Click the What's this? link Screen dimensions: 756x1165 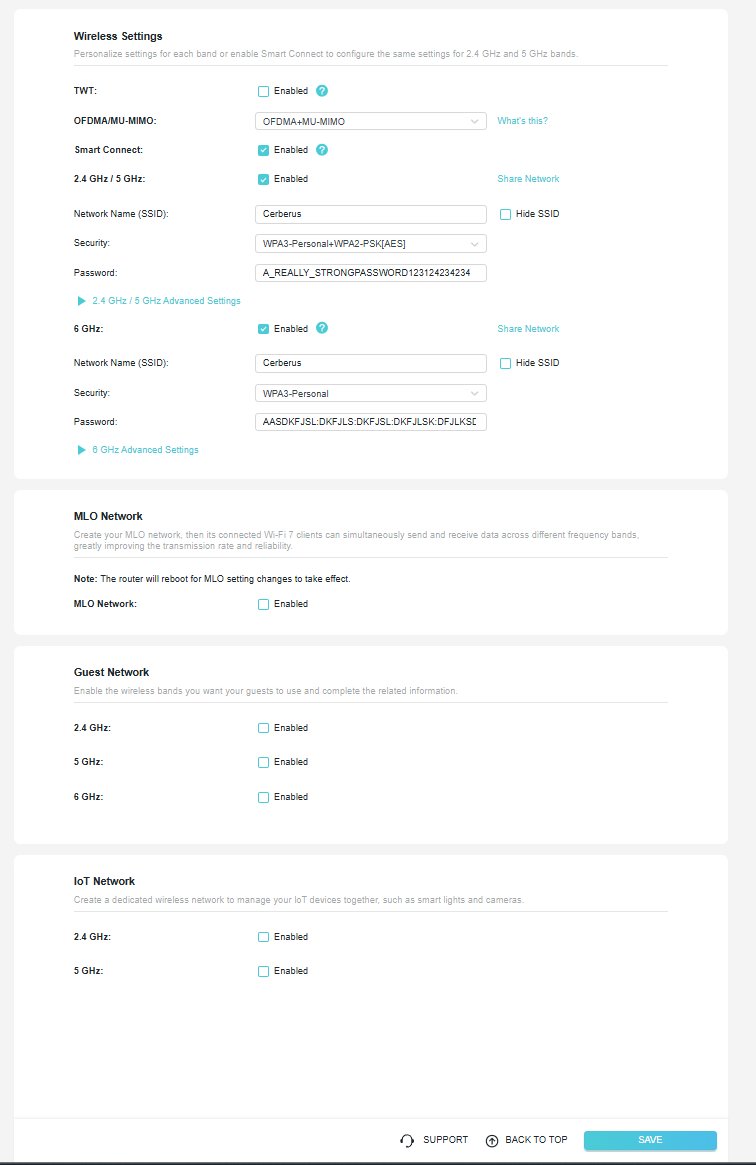(522, 120)
